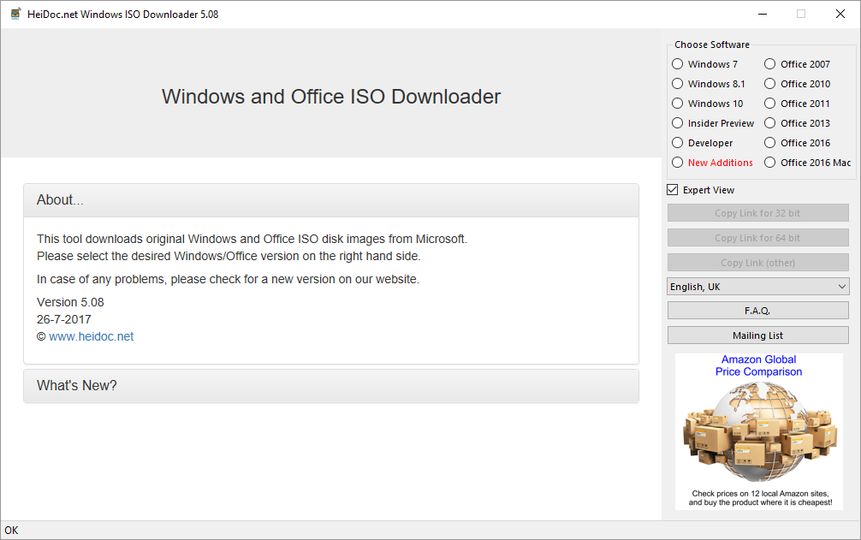Minimize the ISO Downloader window

(762, 14)
